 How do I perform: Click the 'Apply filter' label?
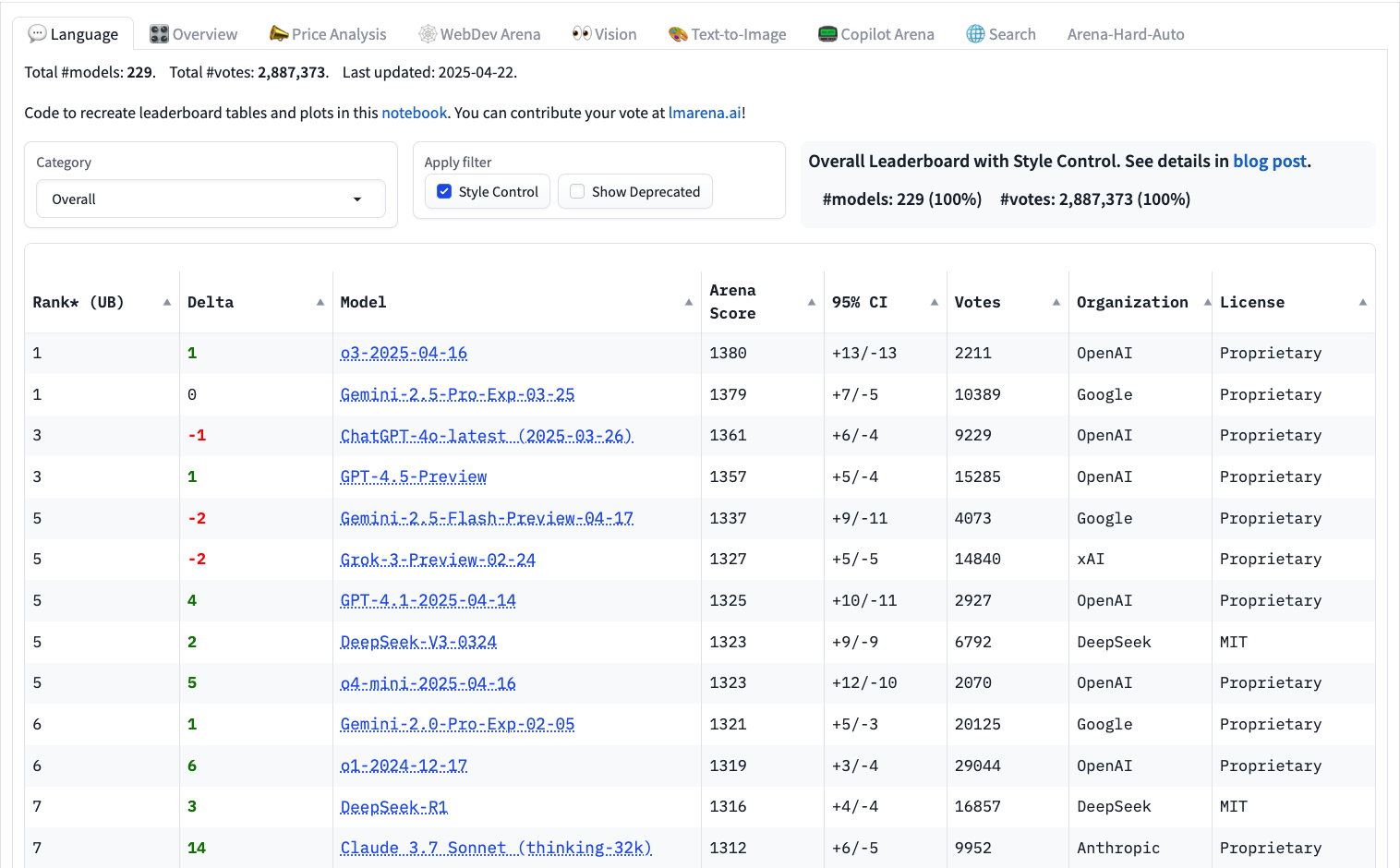click(x=458, y=162)
